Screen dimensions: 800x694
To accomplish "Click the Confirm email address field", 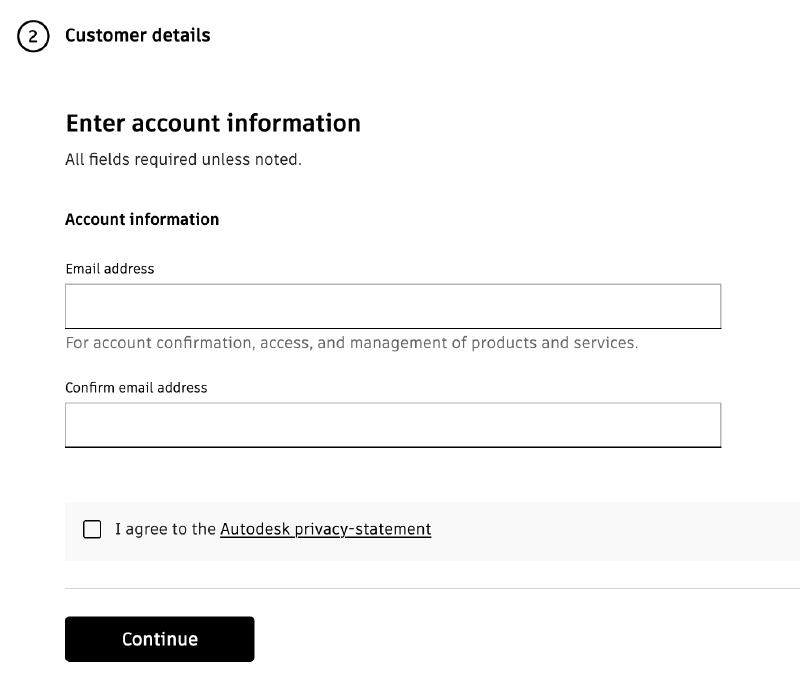I will (392, 424).
